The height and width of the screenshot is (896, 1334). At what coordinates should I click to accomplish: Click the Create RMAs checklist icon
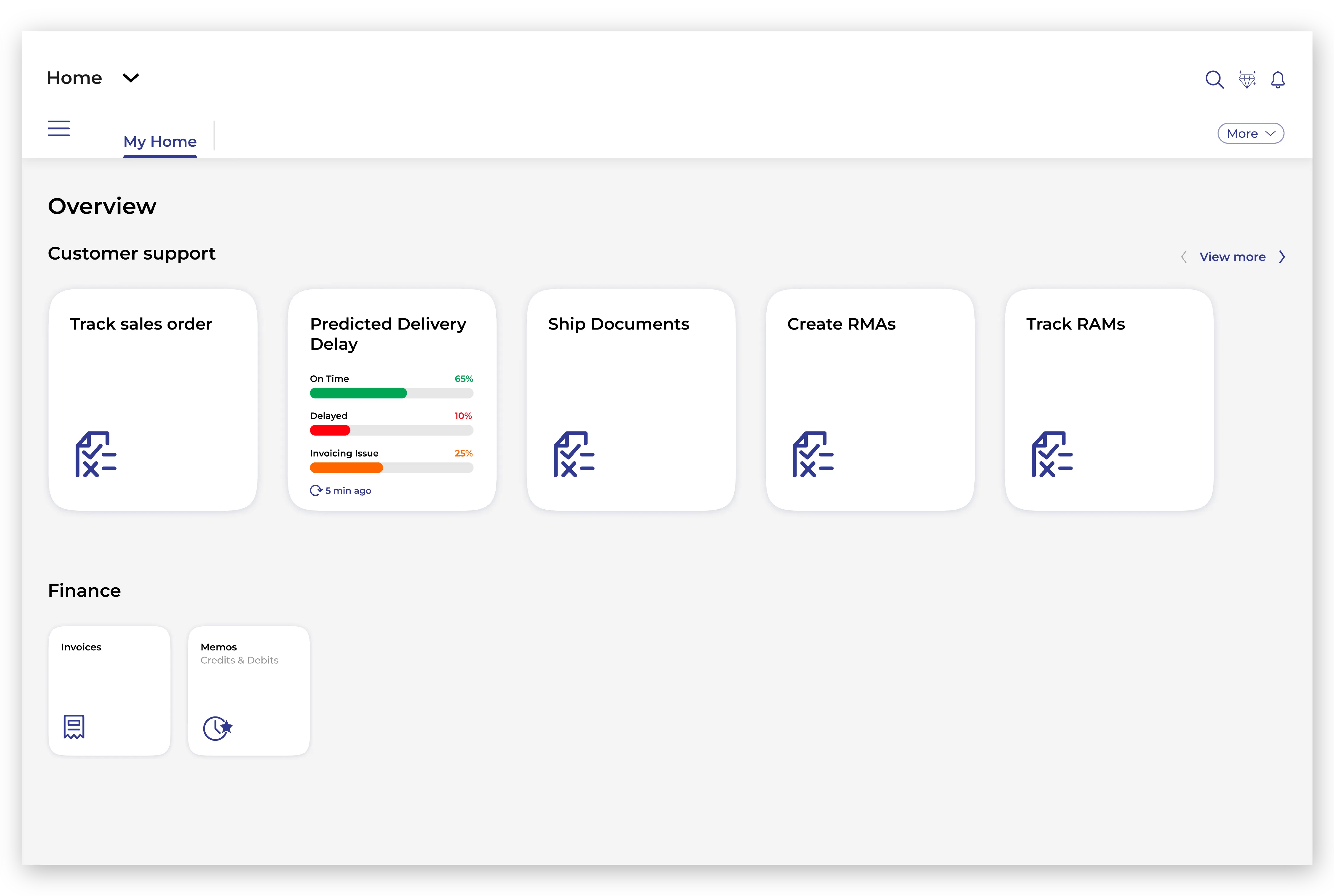tap(813, 454)
